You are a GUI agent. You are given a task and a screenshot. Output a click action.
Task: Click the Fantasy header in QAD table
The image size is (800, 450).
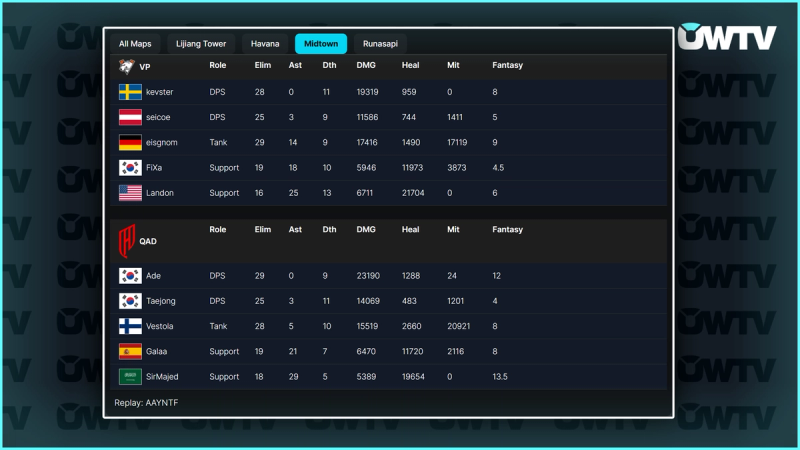pos(507,230)
